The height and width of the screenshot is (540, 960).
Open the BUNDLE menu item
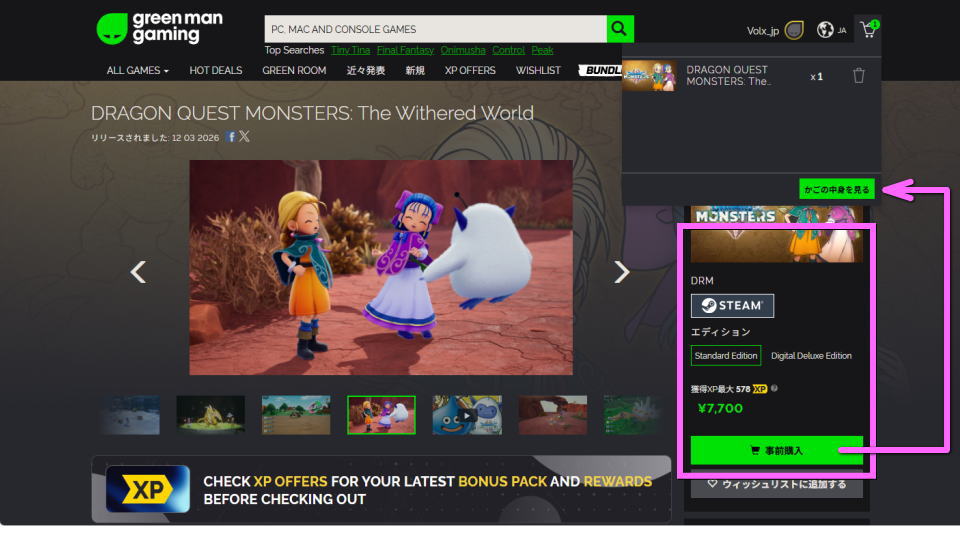pos(601,70)
